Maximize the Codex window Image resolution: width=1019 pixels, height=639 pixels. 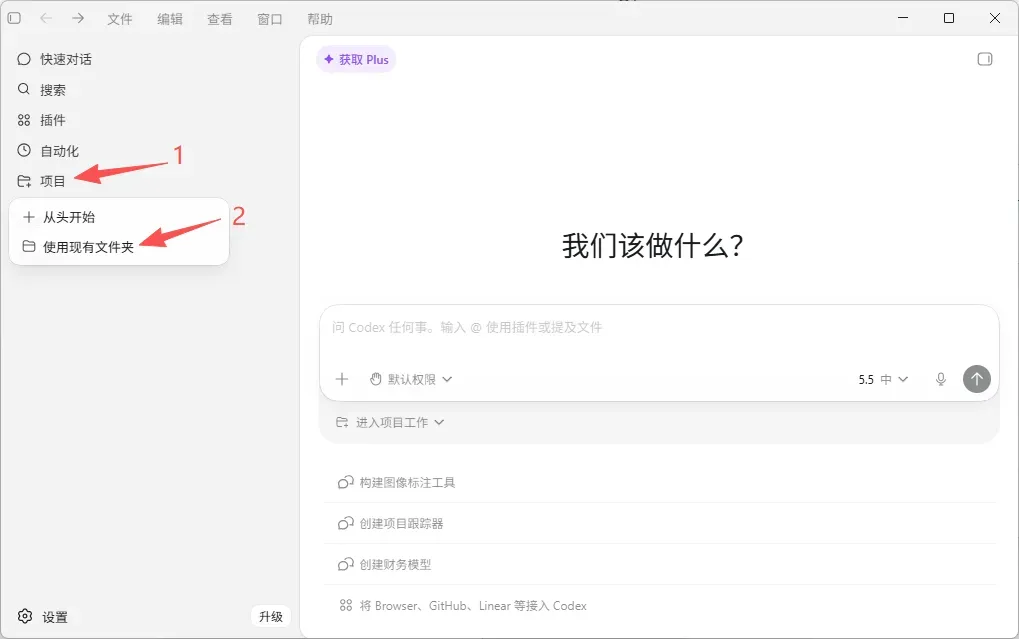click(949, 18)
